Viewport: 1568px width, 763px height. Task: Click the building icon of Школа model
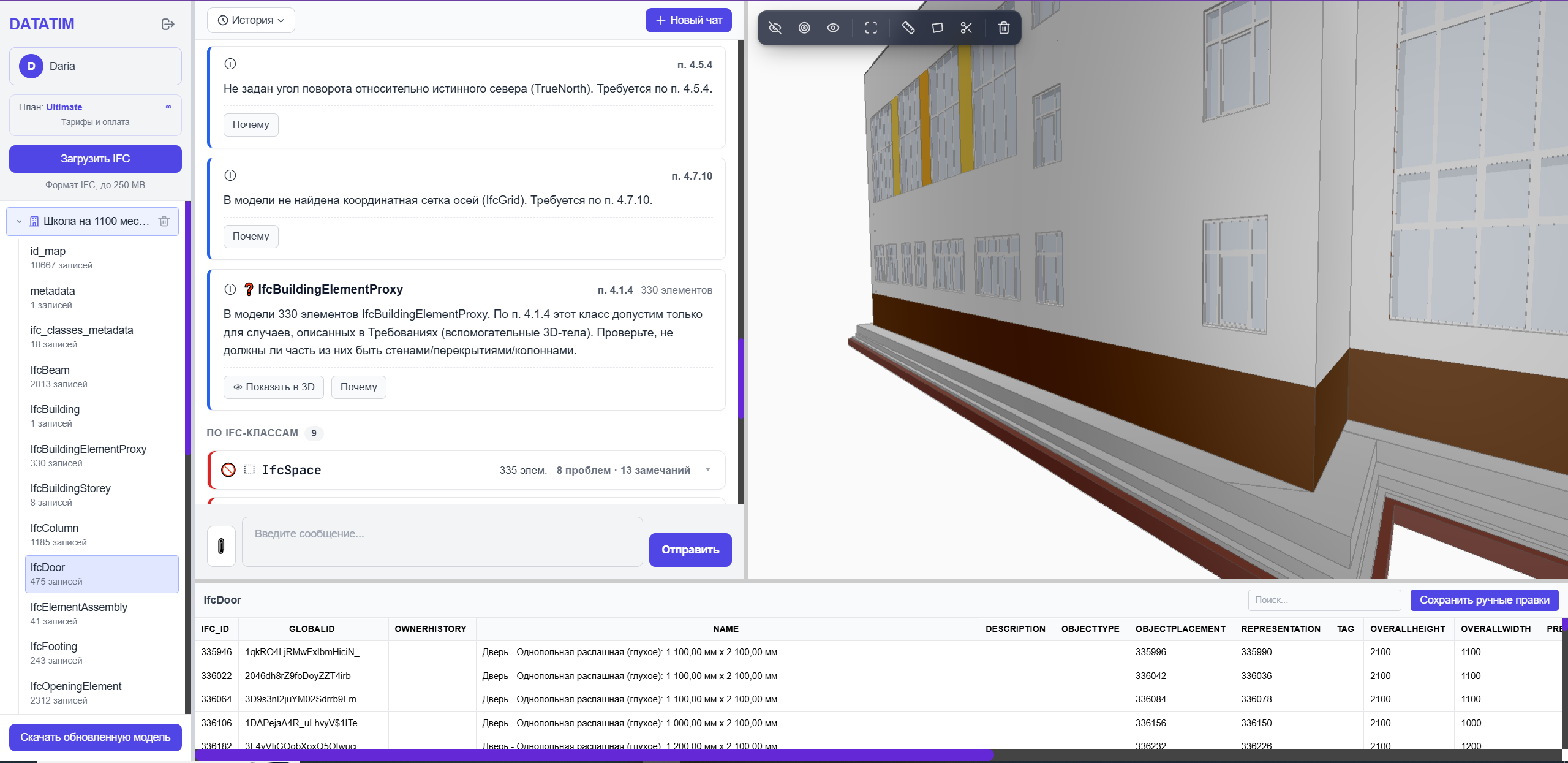tap(34, 221)
